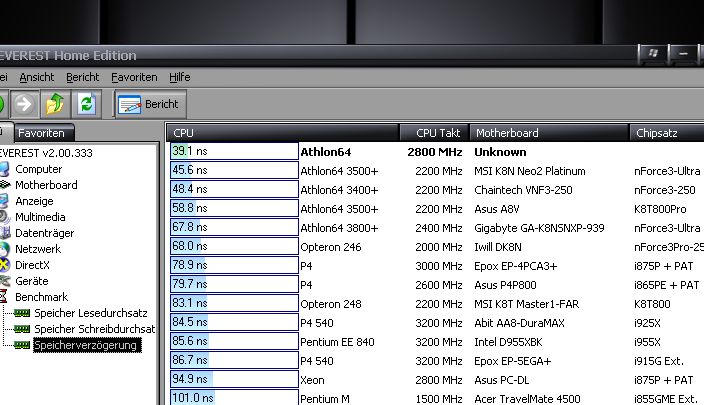Click the memory chip icon beside Speicher Lesedurchsatz

[22, 313]
